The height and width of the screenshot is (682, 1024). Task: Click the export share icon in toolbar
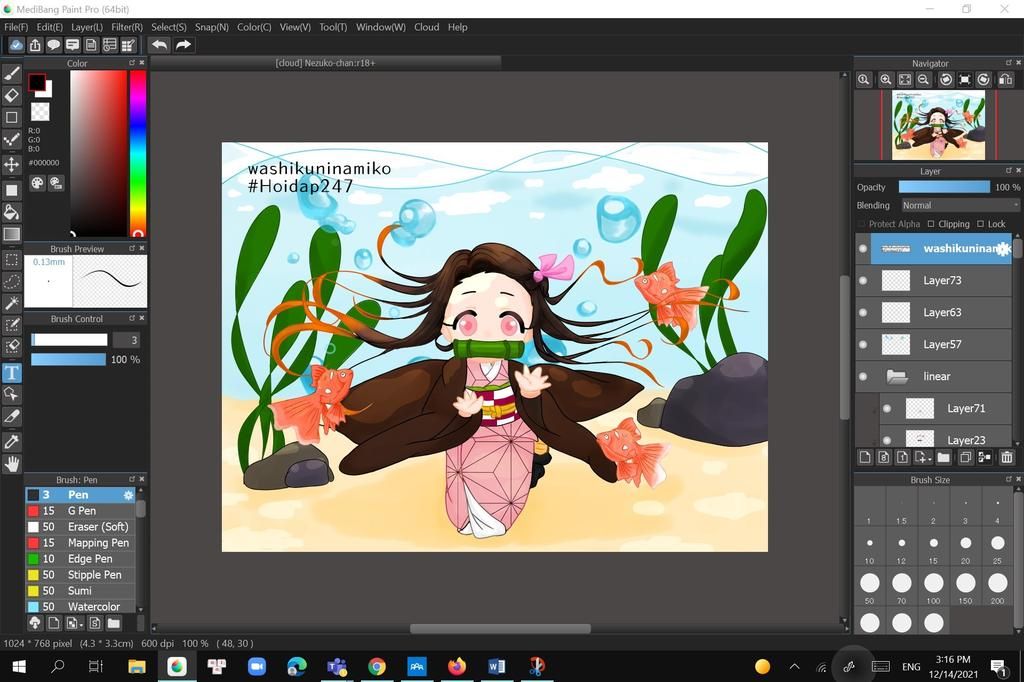click(x=35, y=44)
